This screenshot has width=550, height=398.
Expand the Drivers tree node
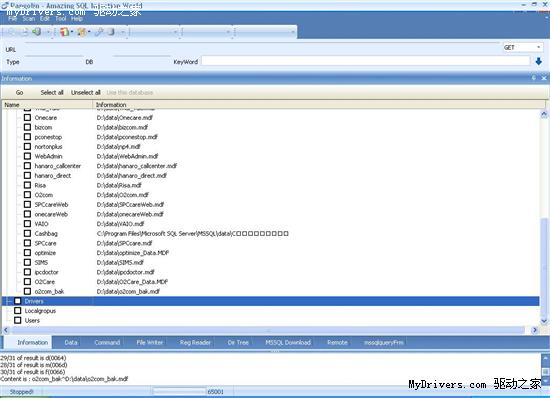(x=9, y=301)
